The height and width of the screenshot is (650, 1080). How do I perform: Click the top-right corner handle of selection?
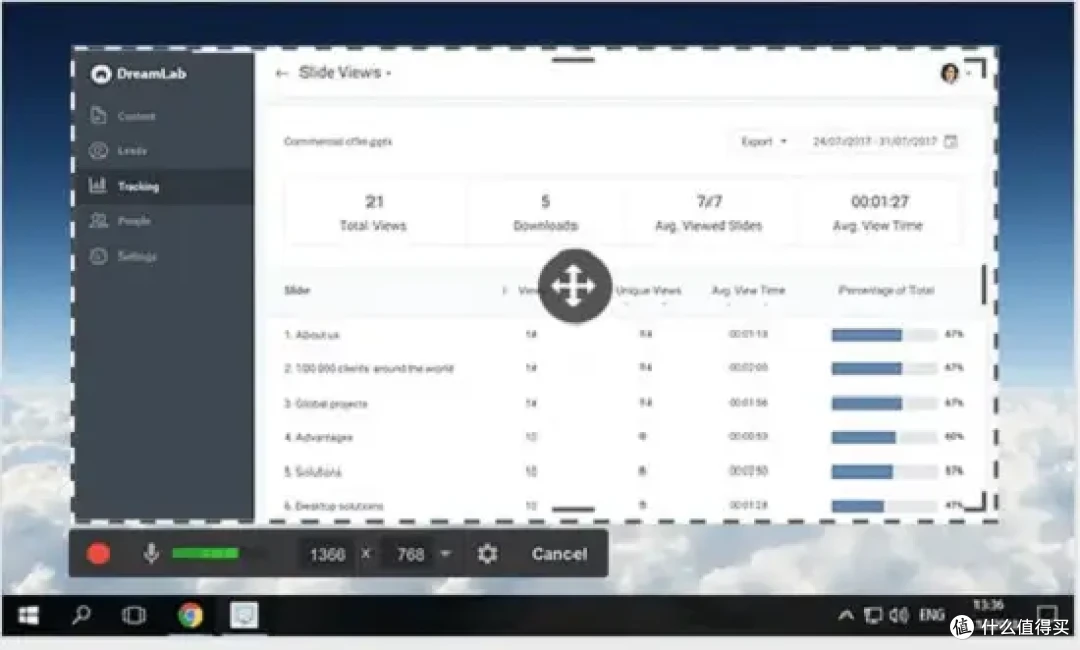click(x=976, y=68)
